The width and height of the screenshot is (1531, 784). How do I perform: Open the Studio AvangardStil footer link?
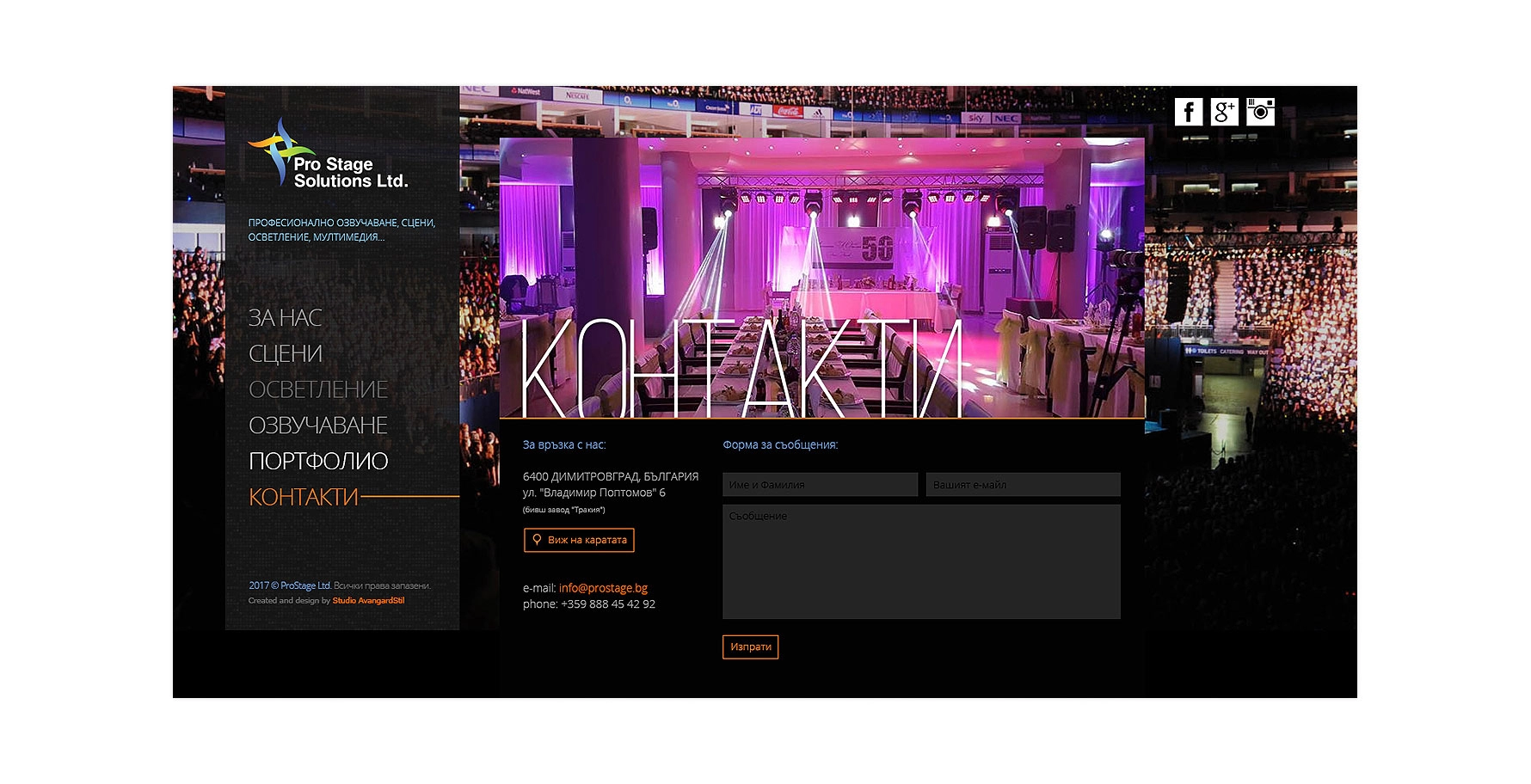[368, 601]
